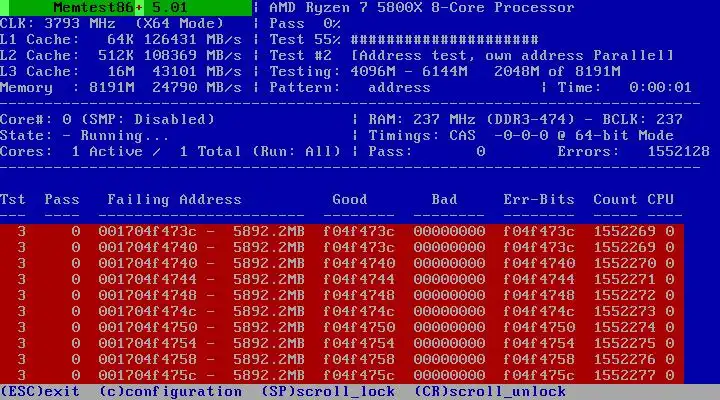
Task: Click failing address 001704f4748
Action: point(147,295)
